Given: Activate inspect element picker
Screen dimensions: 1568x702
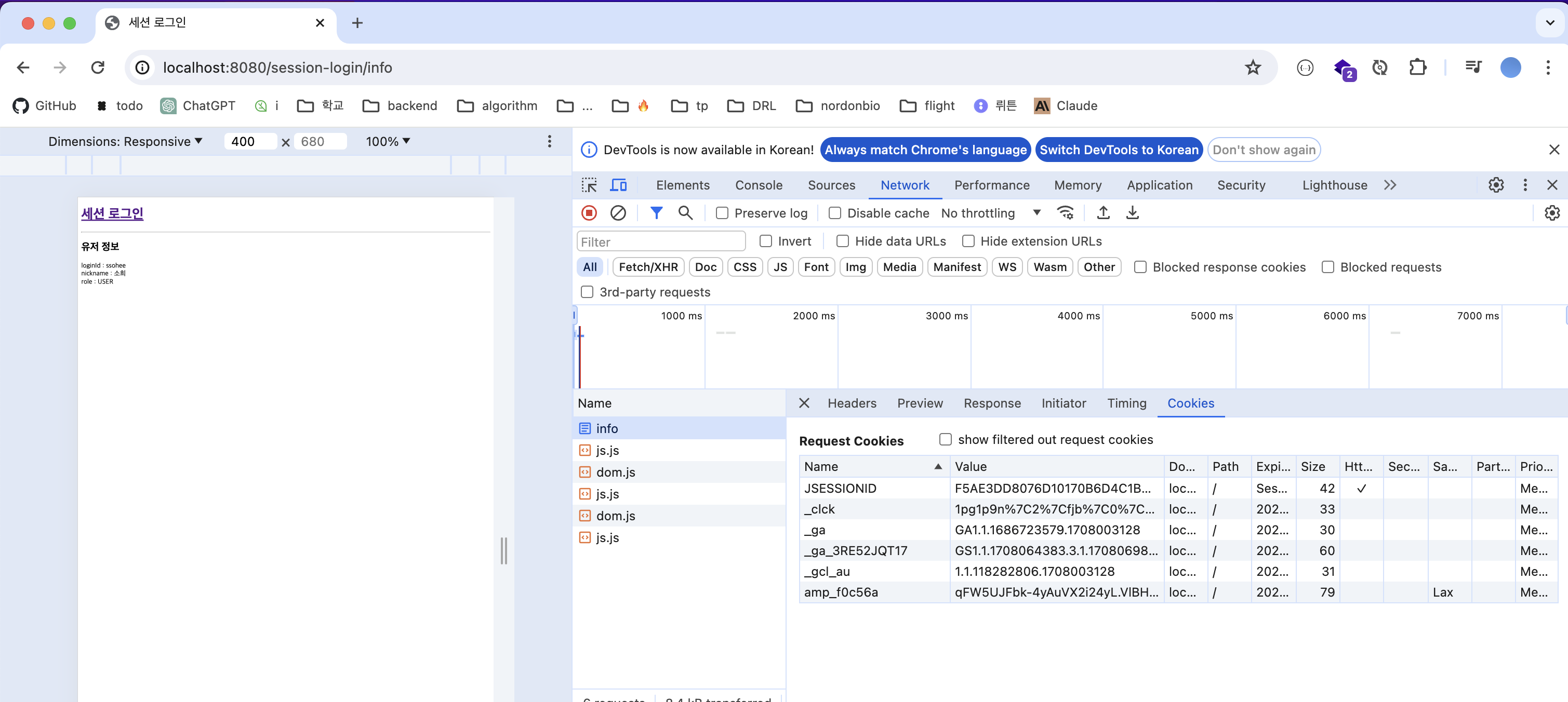Looking at the screenshot, I should click(x=589, y=185).
